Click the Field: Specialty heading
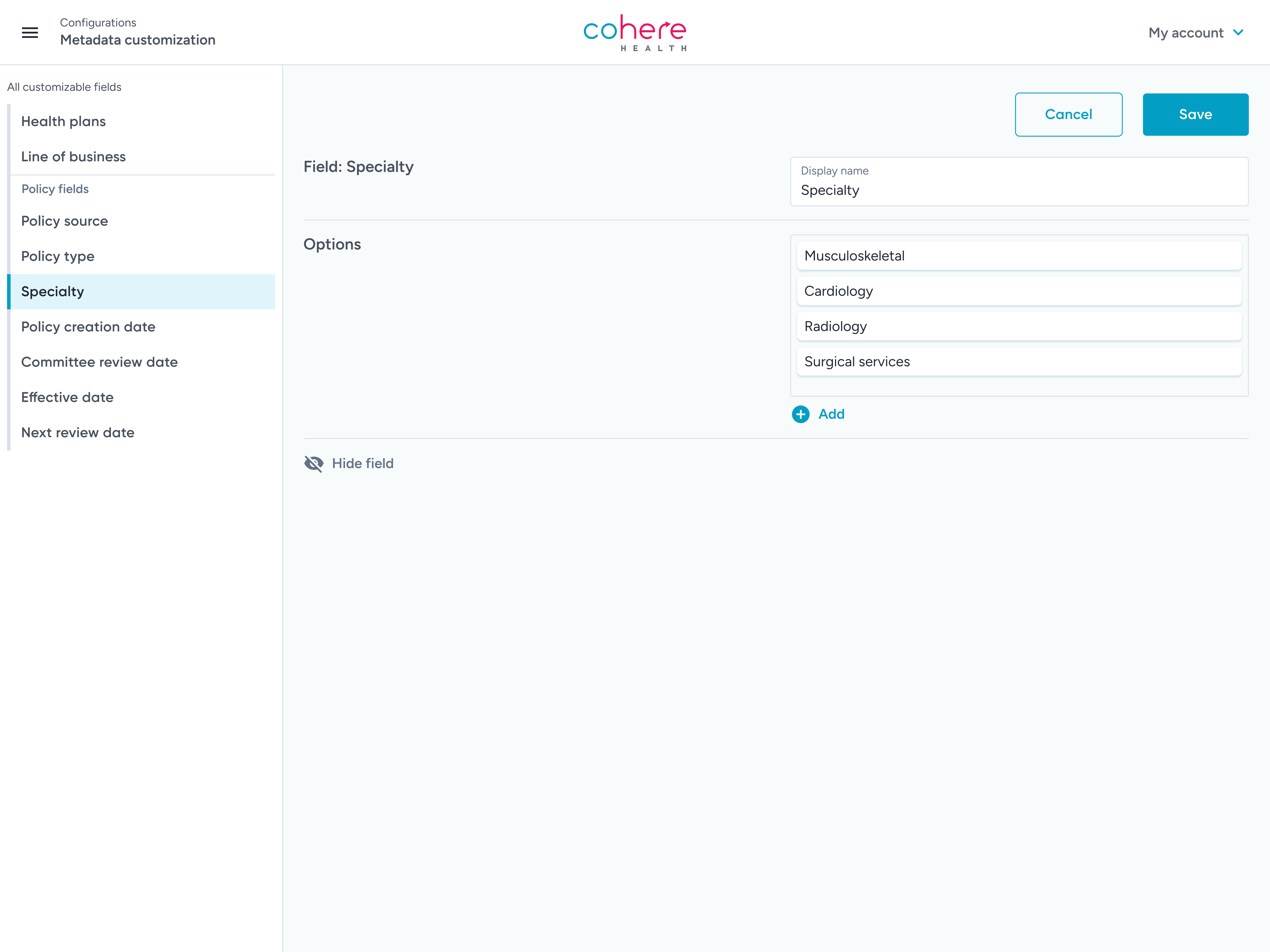 pos(358,167)
